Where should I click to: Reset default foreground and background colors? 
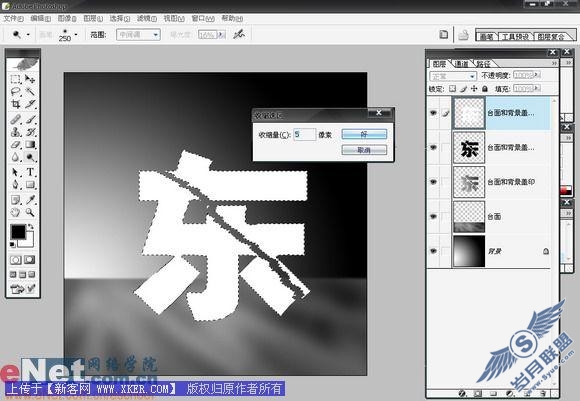point(13,245)
